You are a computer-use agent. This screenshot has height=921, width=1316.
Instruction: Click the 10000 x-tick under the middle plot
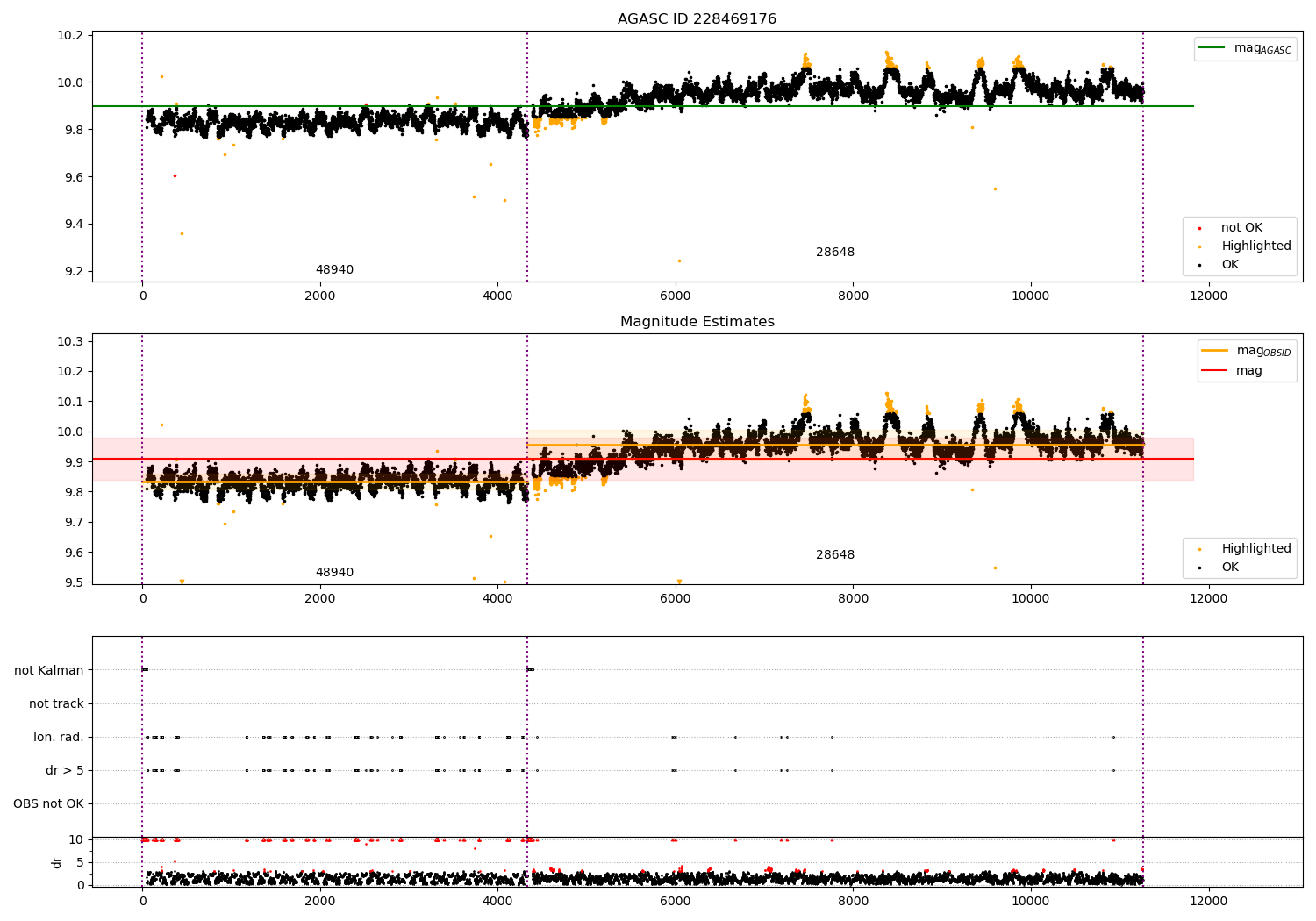point(1031,599)
